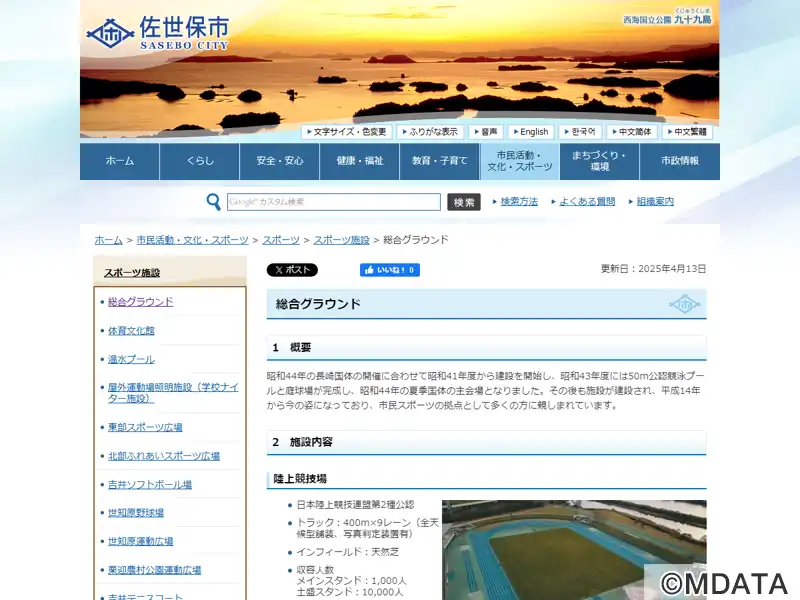The width and height of the screenshot is (800, 600).
Task: Turn on 音声 audio reading
Action: (486, 132)
